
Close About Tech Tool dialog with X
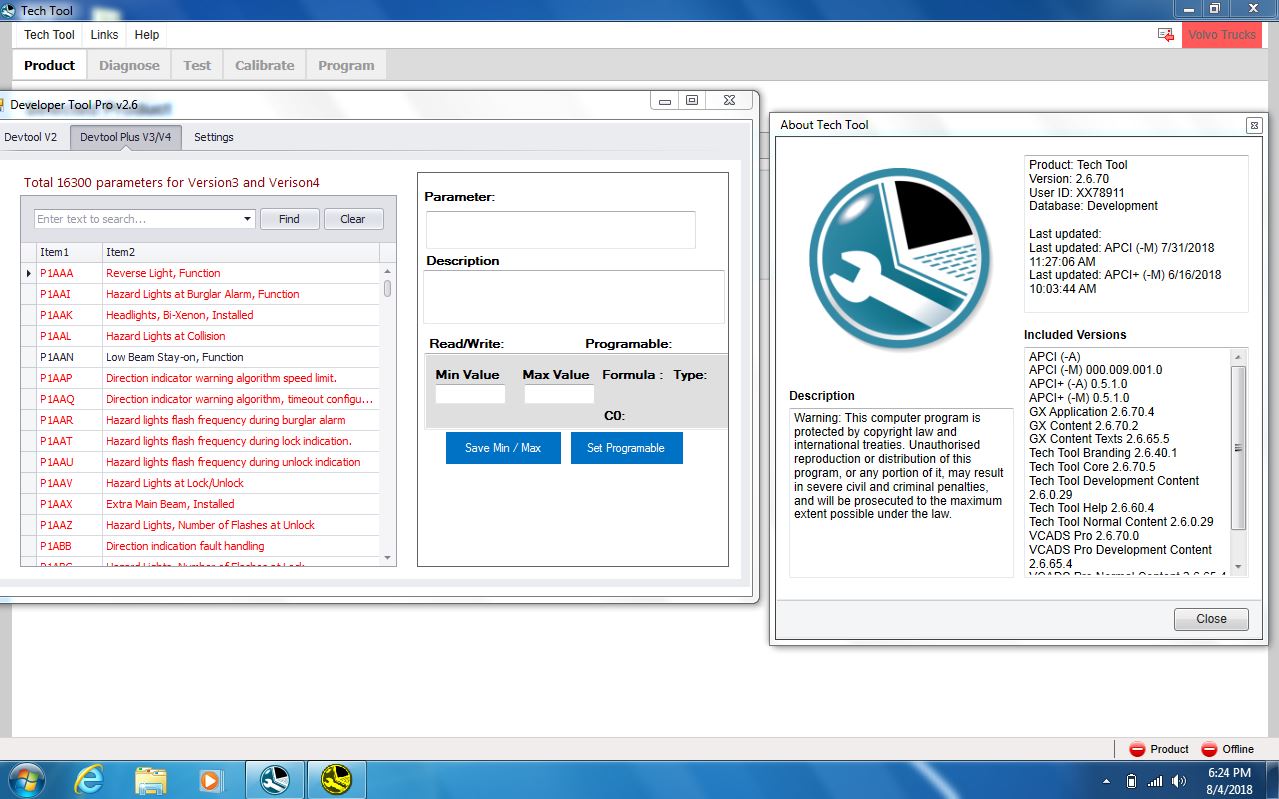[1254, 125]
